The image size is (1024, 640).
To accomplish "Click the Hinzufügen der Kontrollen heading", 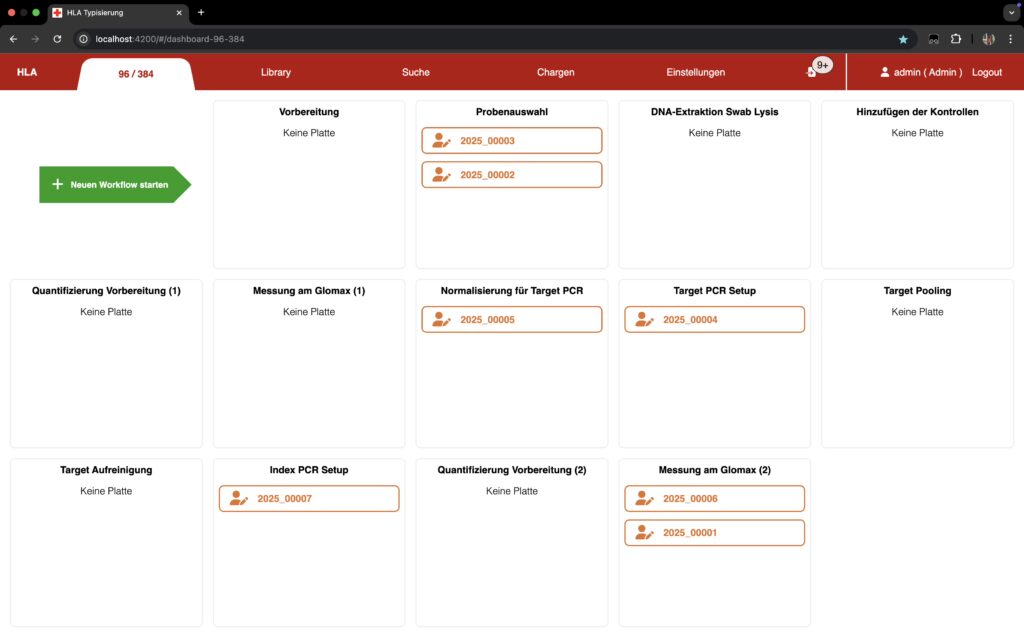I will tap(917, 112).
